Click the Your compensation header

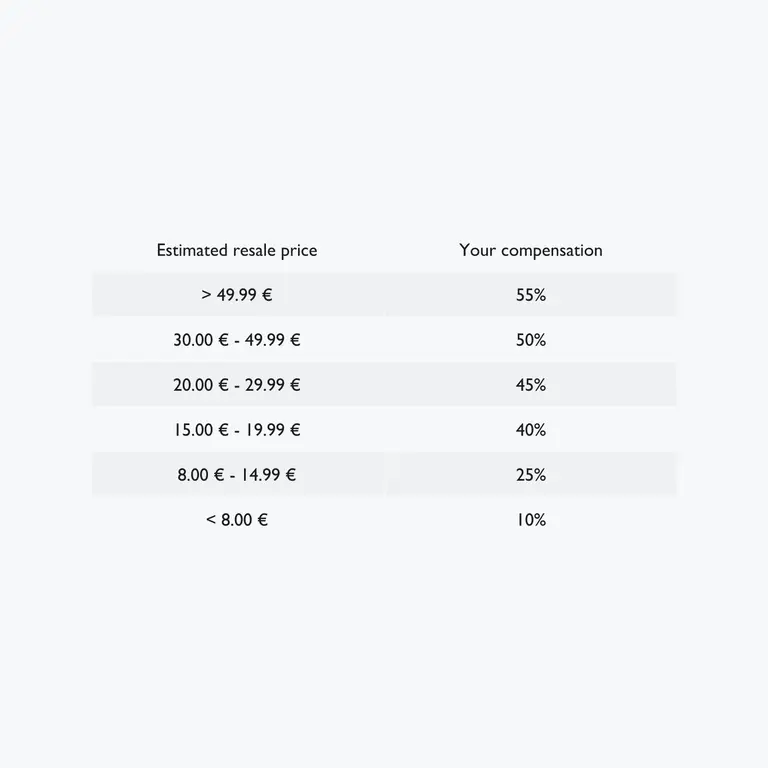531,250
